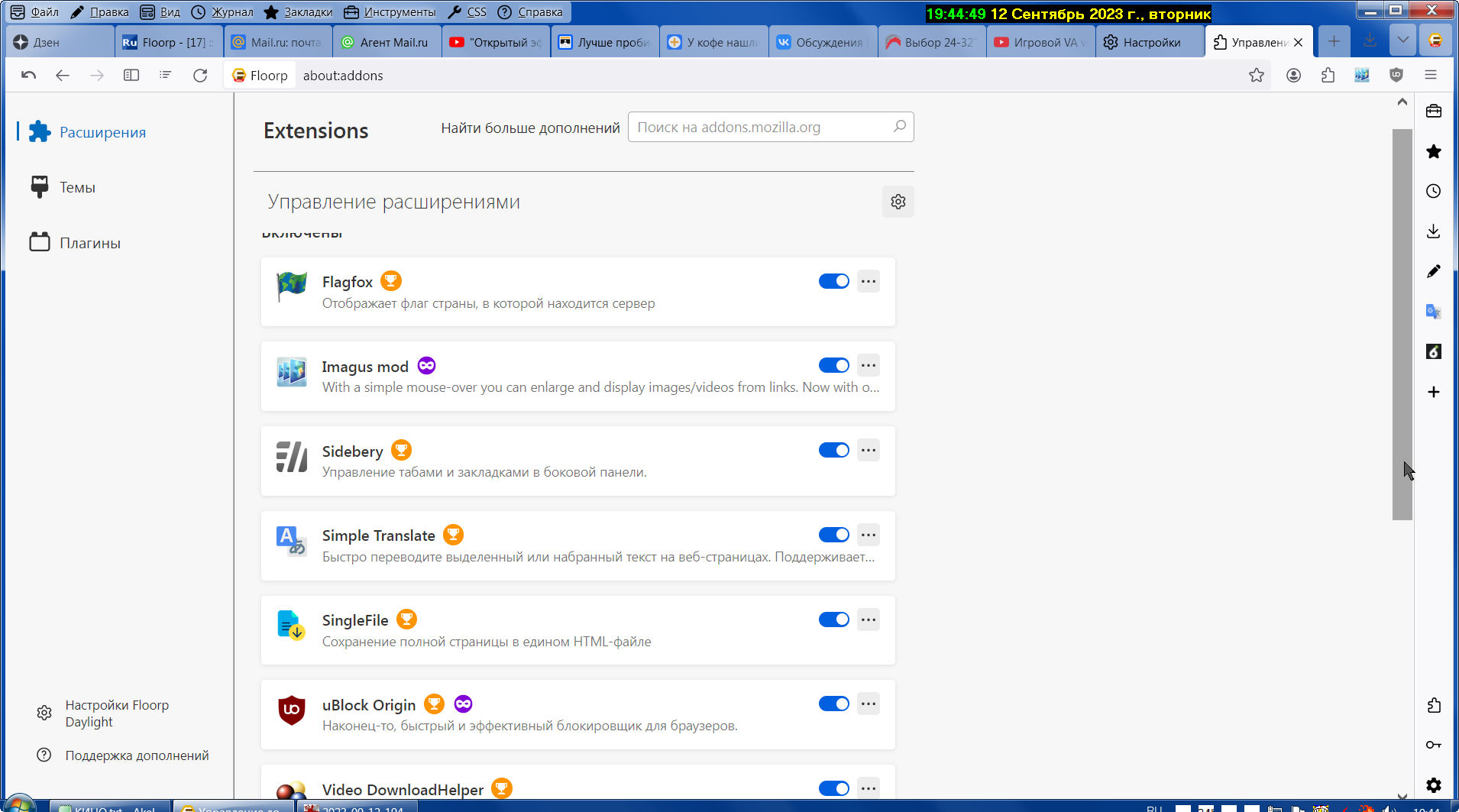Viewport: 1459px width, 812px height.
Task: Open a new tab with plus button
Action: pos(1334,41)
